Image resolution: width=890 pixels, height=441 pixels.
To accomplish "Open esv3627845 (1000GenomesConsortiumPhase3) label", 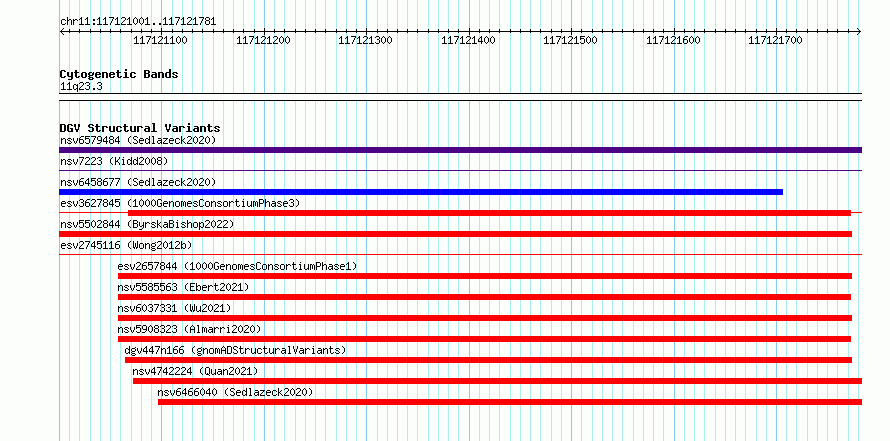I will [x=179, y=203].
